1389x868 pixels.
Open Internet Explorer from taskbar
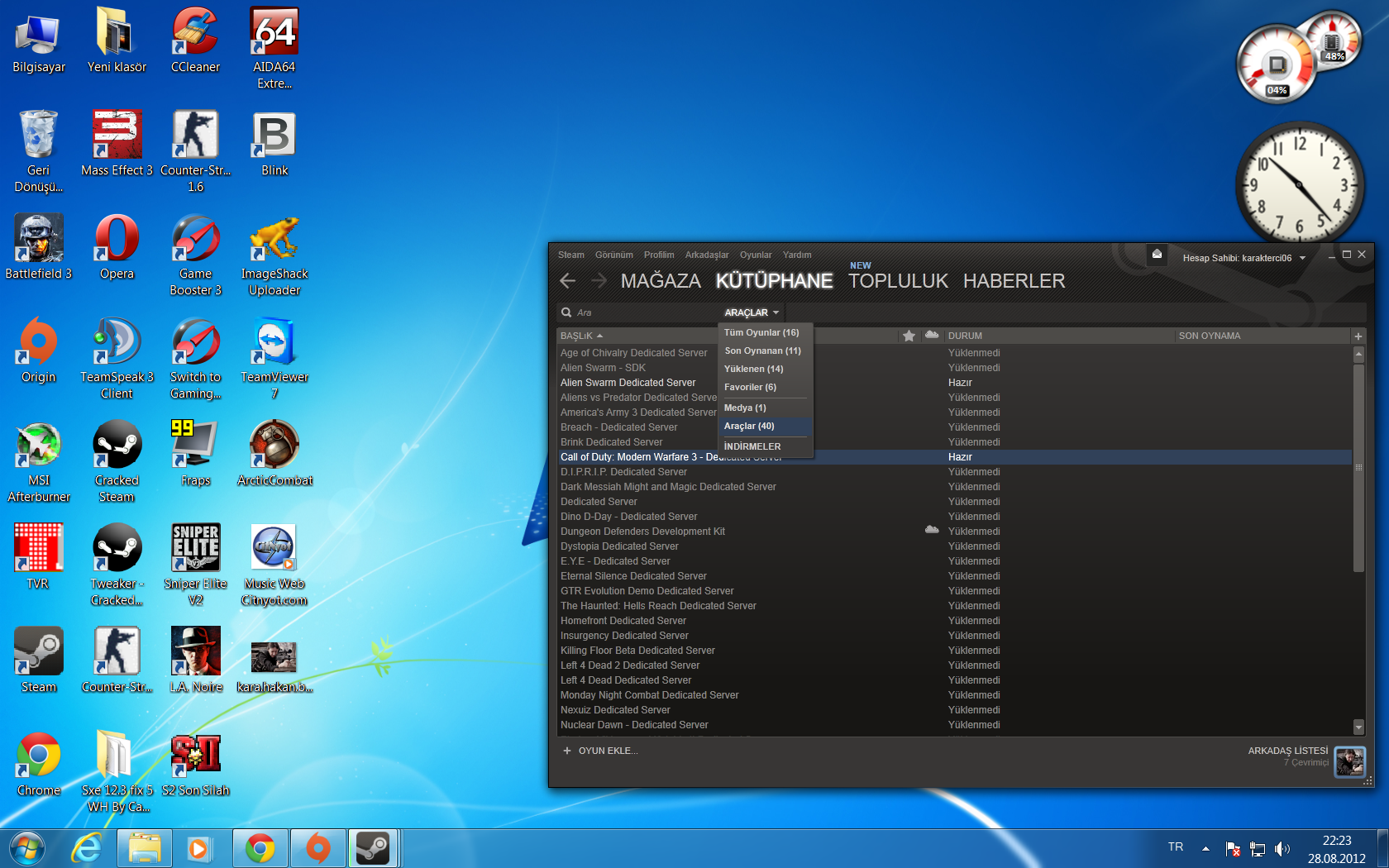(x=86, y=848)
